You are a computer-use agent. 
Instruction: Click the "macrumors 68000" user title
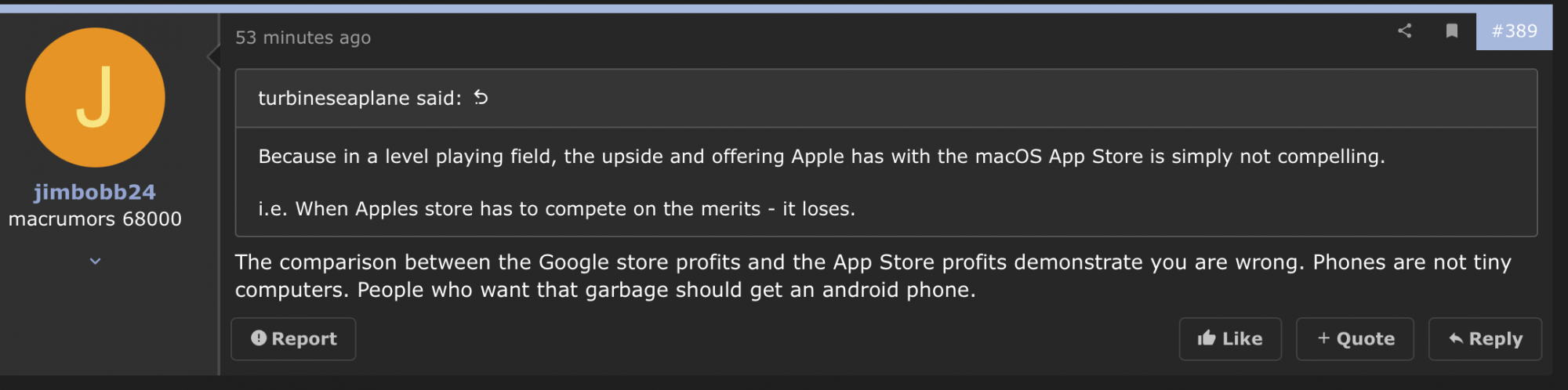pyautogui.click(x=95, y=219)
